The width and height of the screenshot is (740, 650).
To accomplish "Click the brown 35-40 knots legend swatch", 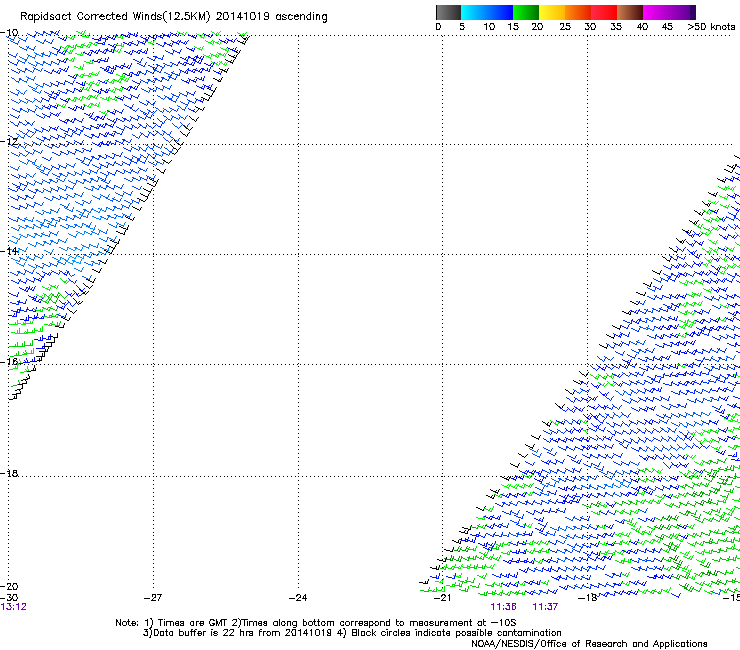I will (630, 12).
